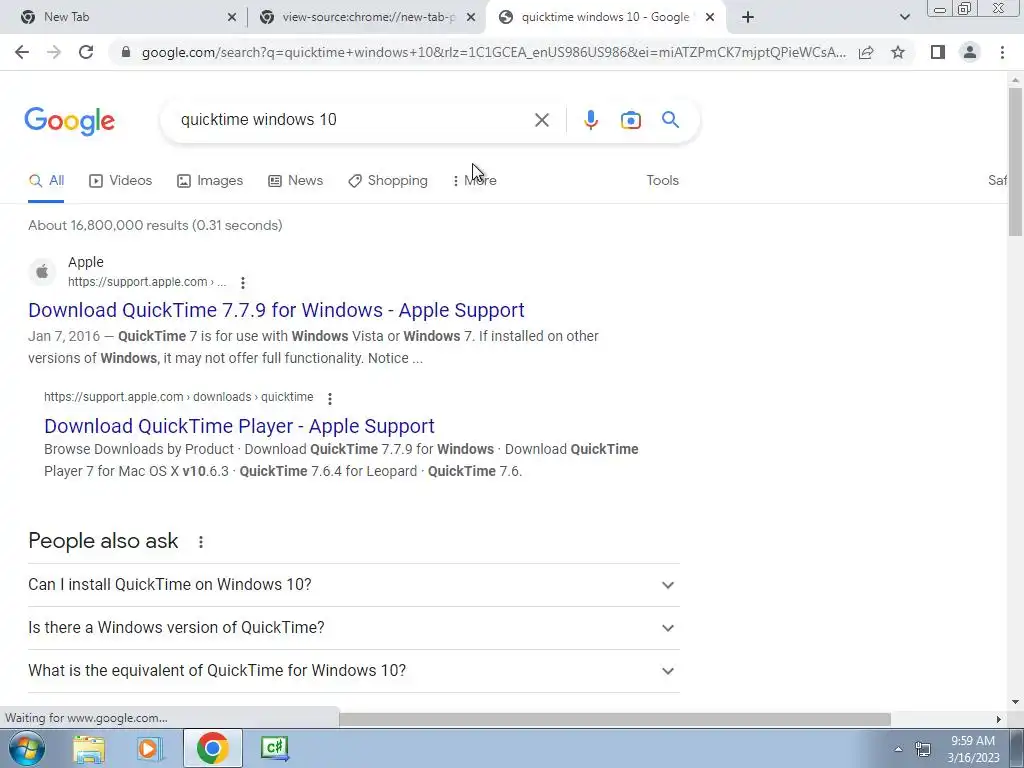Expand Can I install QuickTime on Windows 10?
Screen dimensions: 1024x768
[x=354, y=585]
